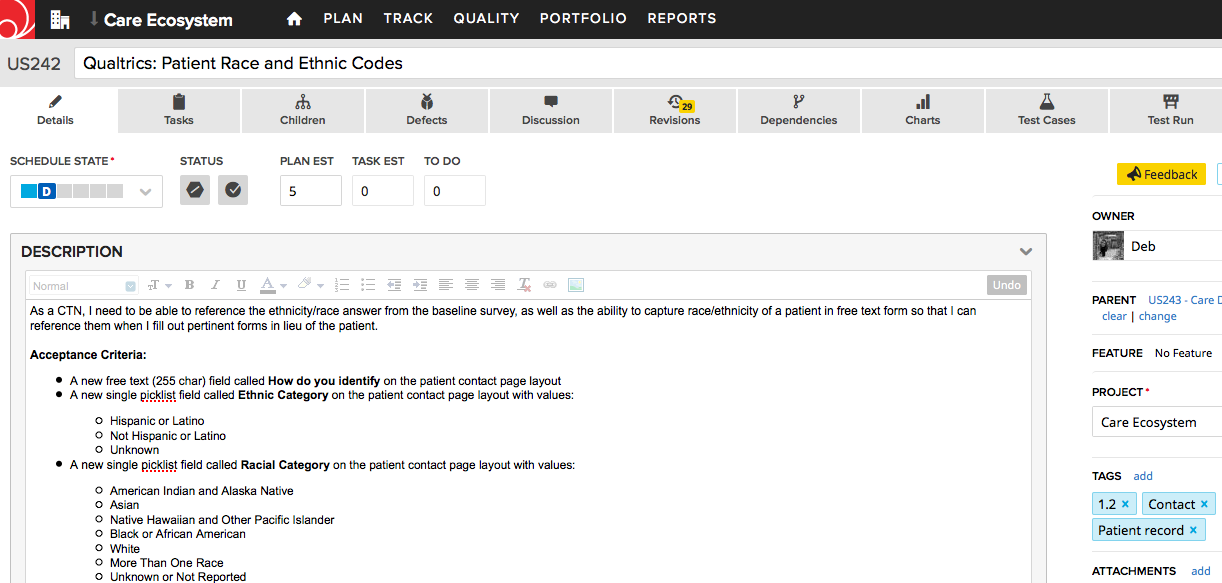Open the PORTFOLIO menu
The width and height of the screenshot is (1222, 583).
pyautogui.click(x=583, y=18)
